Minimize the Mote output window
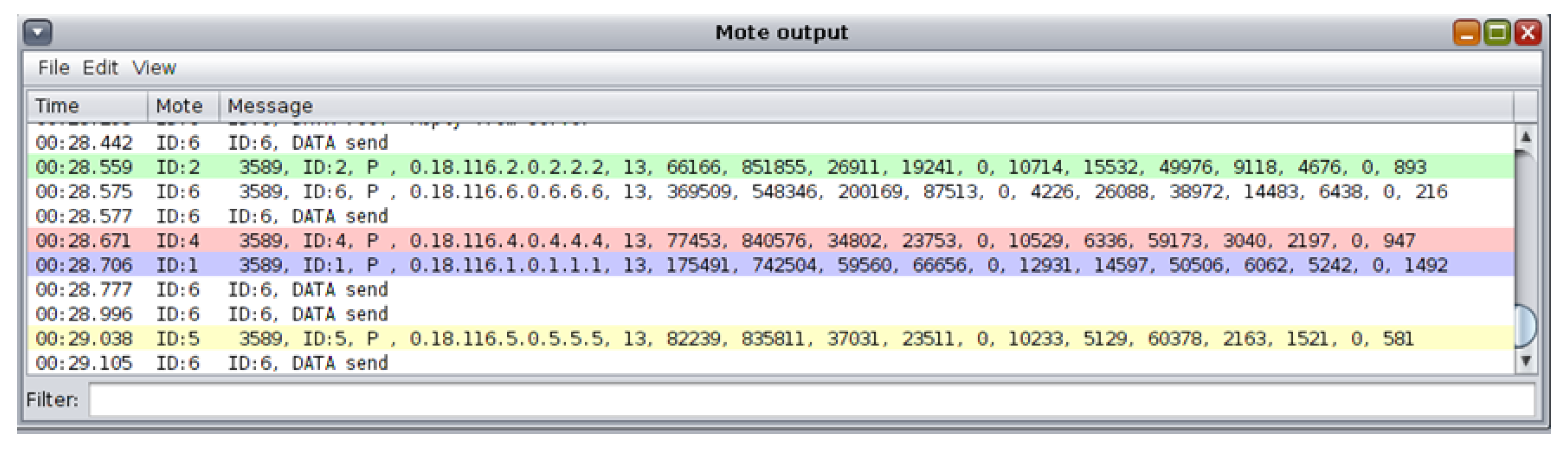This screenshot has height=449, width=1568. tap(1466, 33)
